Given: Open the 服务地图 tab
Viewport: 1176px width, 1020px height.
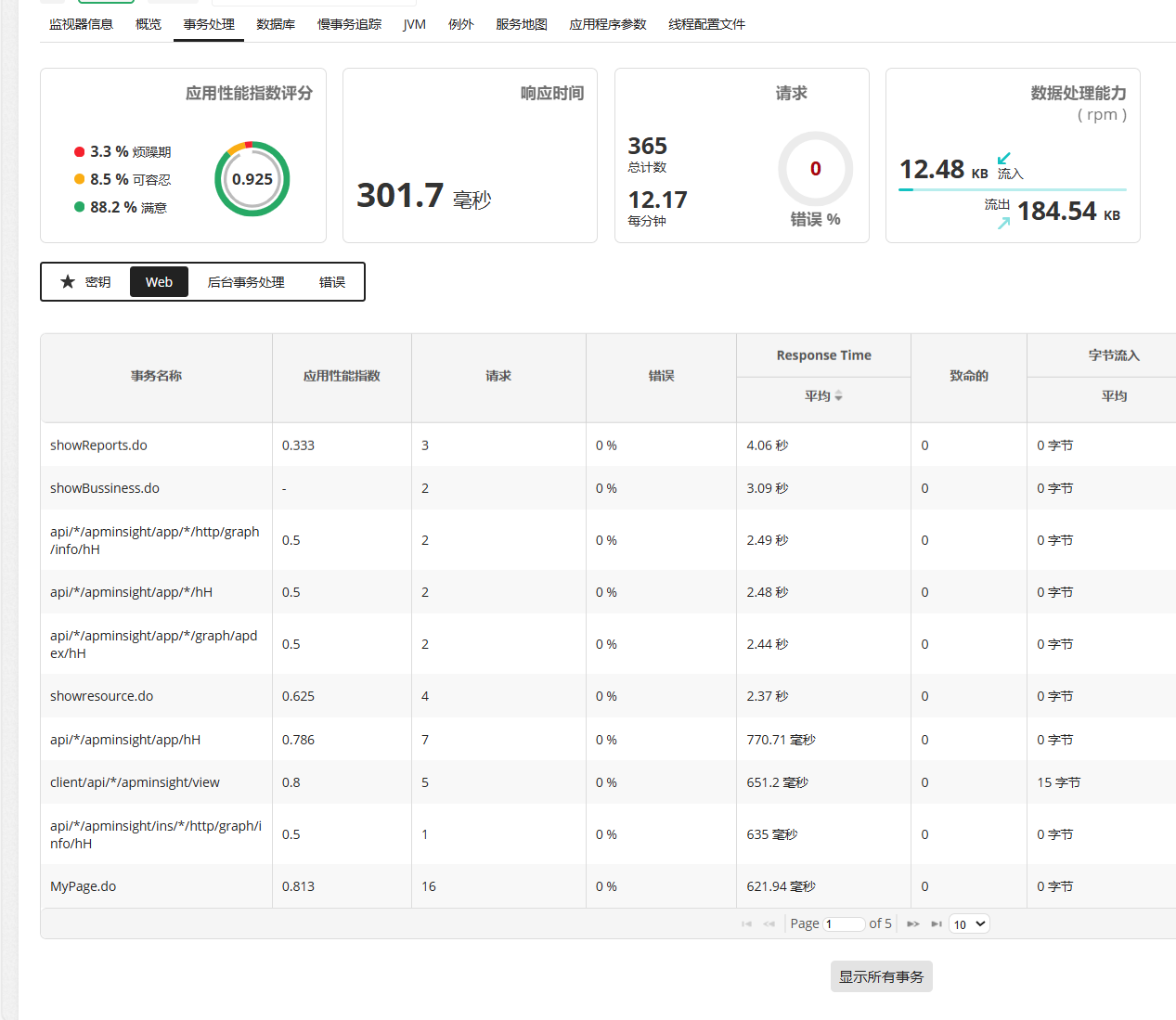Looking at the screenshot, I should [x=522, y=24].
